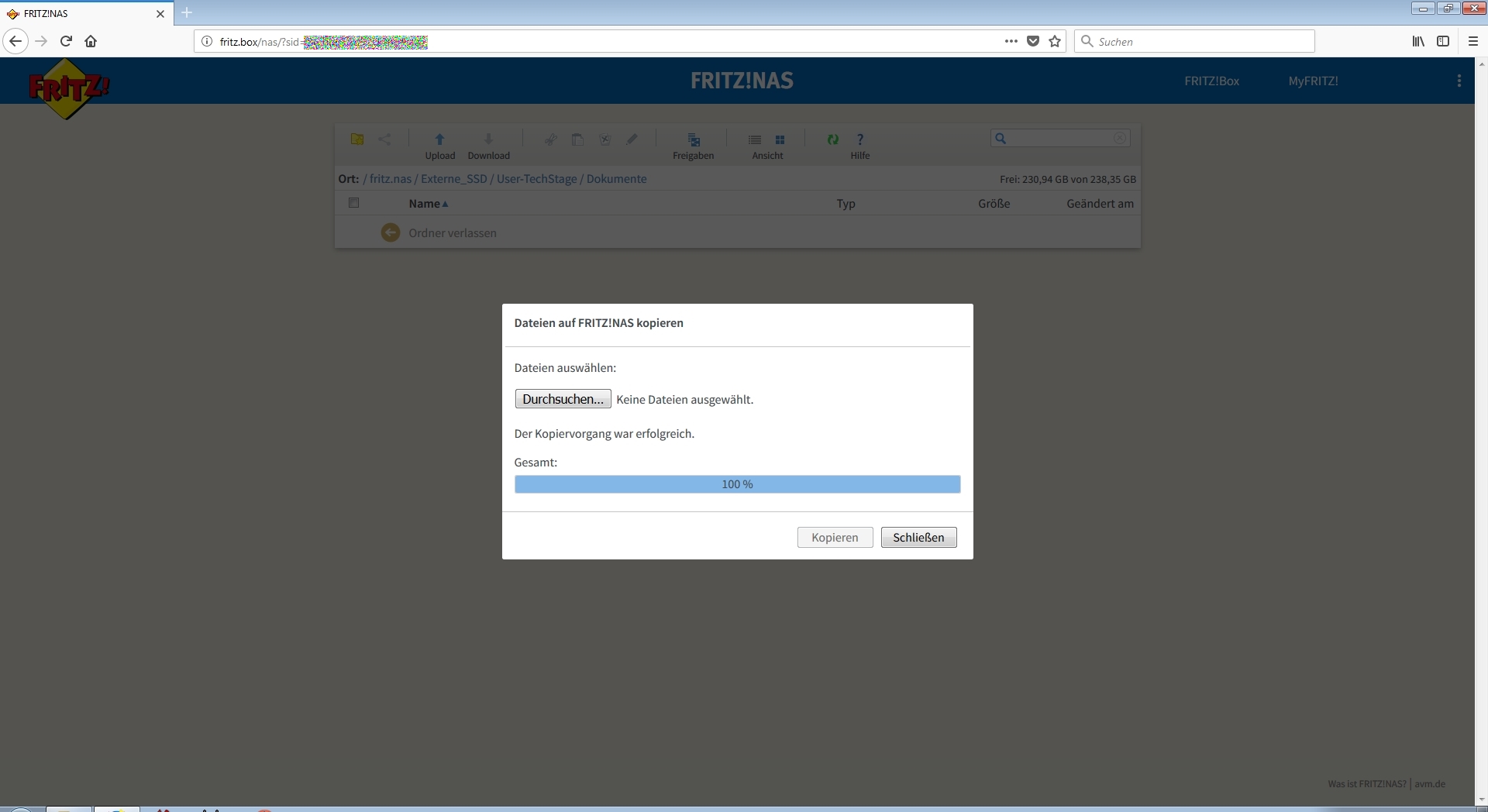This screenshot has width=1488, height=812.
Task: Navigate to fritz.nas in the breadcrumb
Action: pos(391,179)
